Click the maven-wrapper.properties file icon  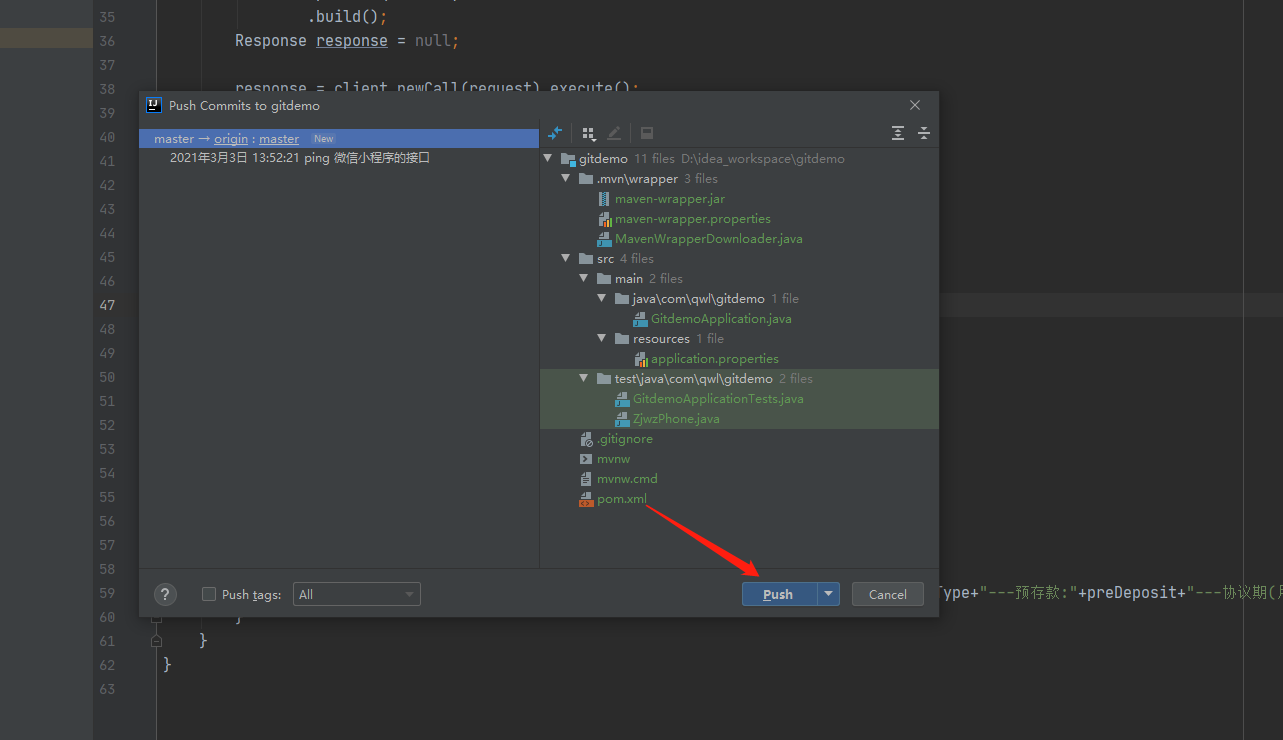pos(604,219)
